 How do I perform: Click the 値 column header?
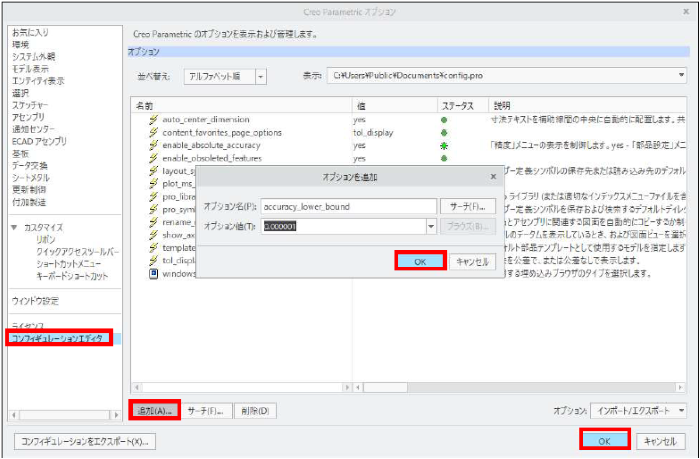395,106
